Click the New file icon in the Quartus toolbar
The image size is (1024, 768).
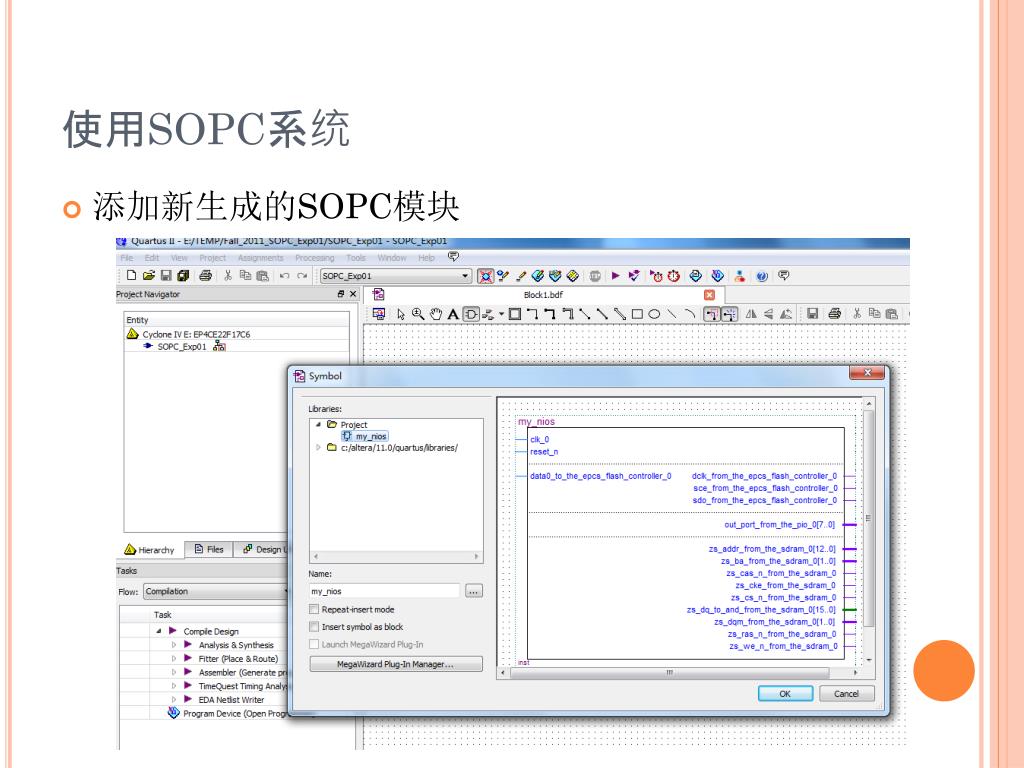pos(131,276)
